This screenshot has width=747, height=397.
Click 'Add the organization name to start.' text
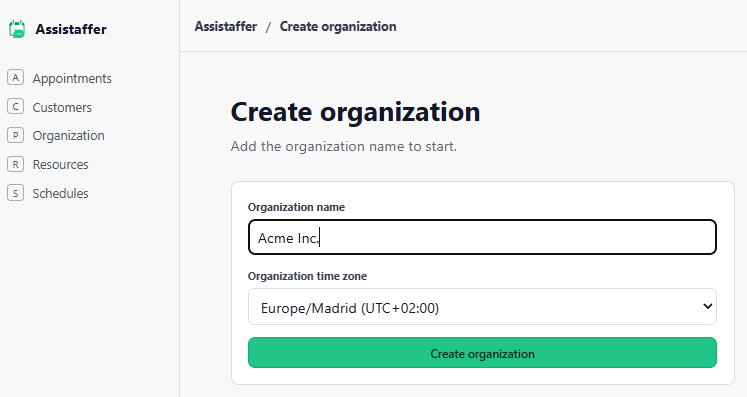pyautogui.click(x=343, y=146)
